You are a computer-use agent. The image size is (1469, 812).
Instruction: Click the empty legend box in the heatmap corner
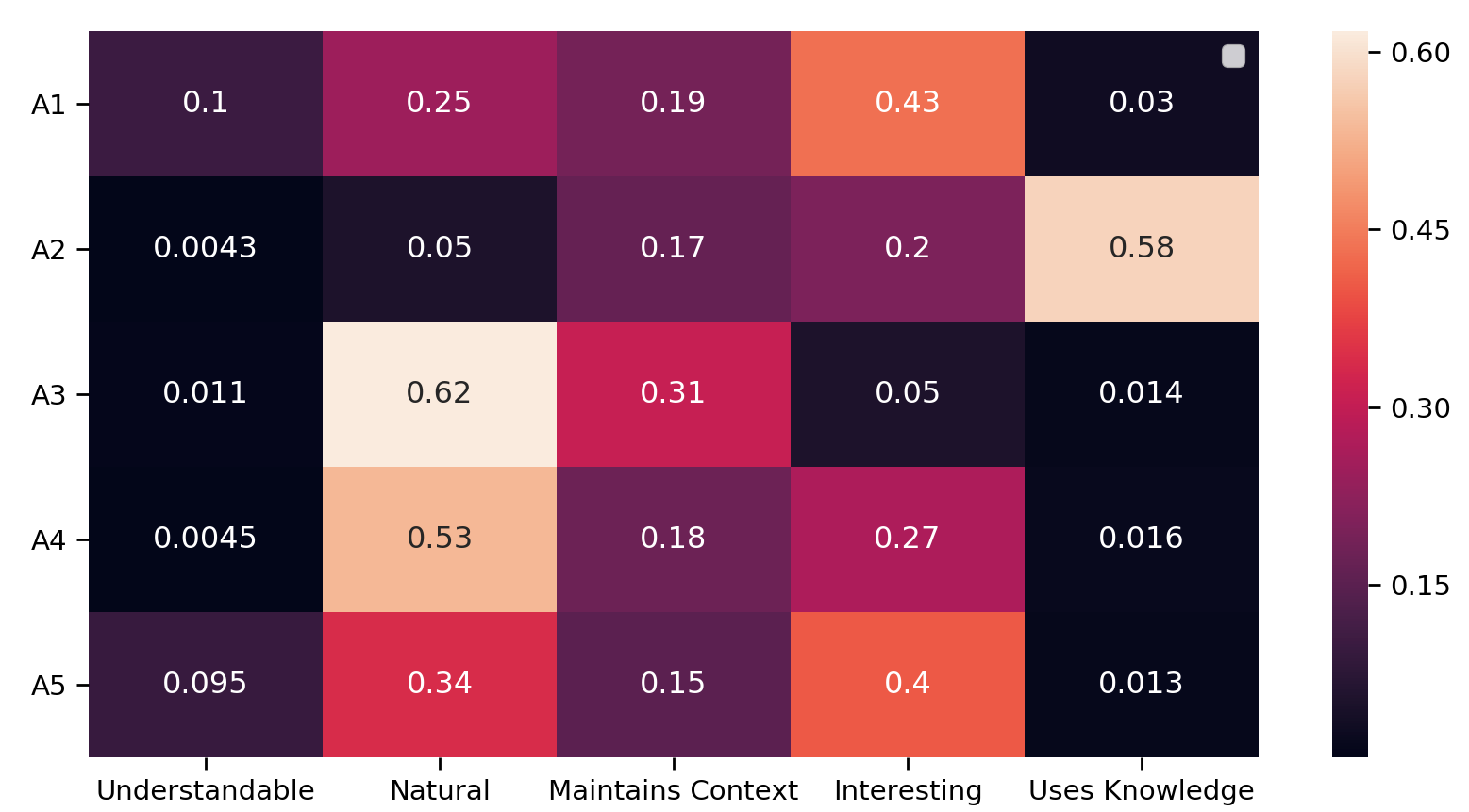click(x=1233, y=57)
